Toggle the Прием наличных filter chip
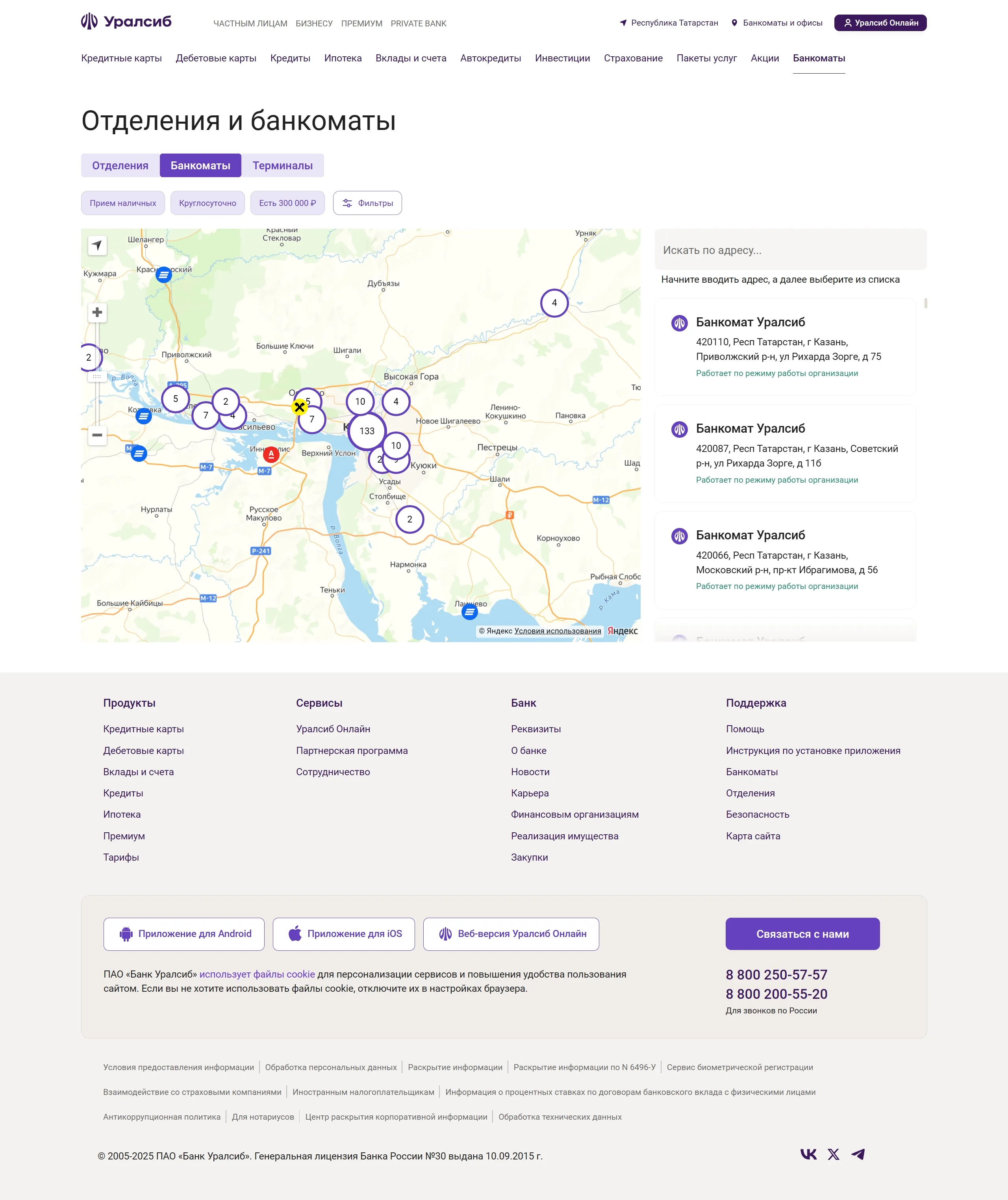Viewport: 1008px width, 1200px height. (123, 203)
